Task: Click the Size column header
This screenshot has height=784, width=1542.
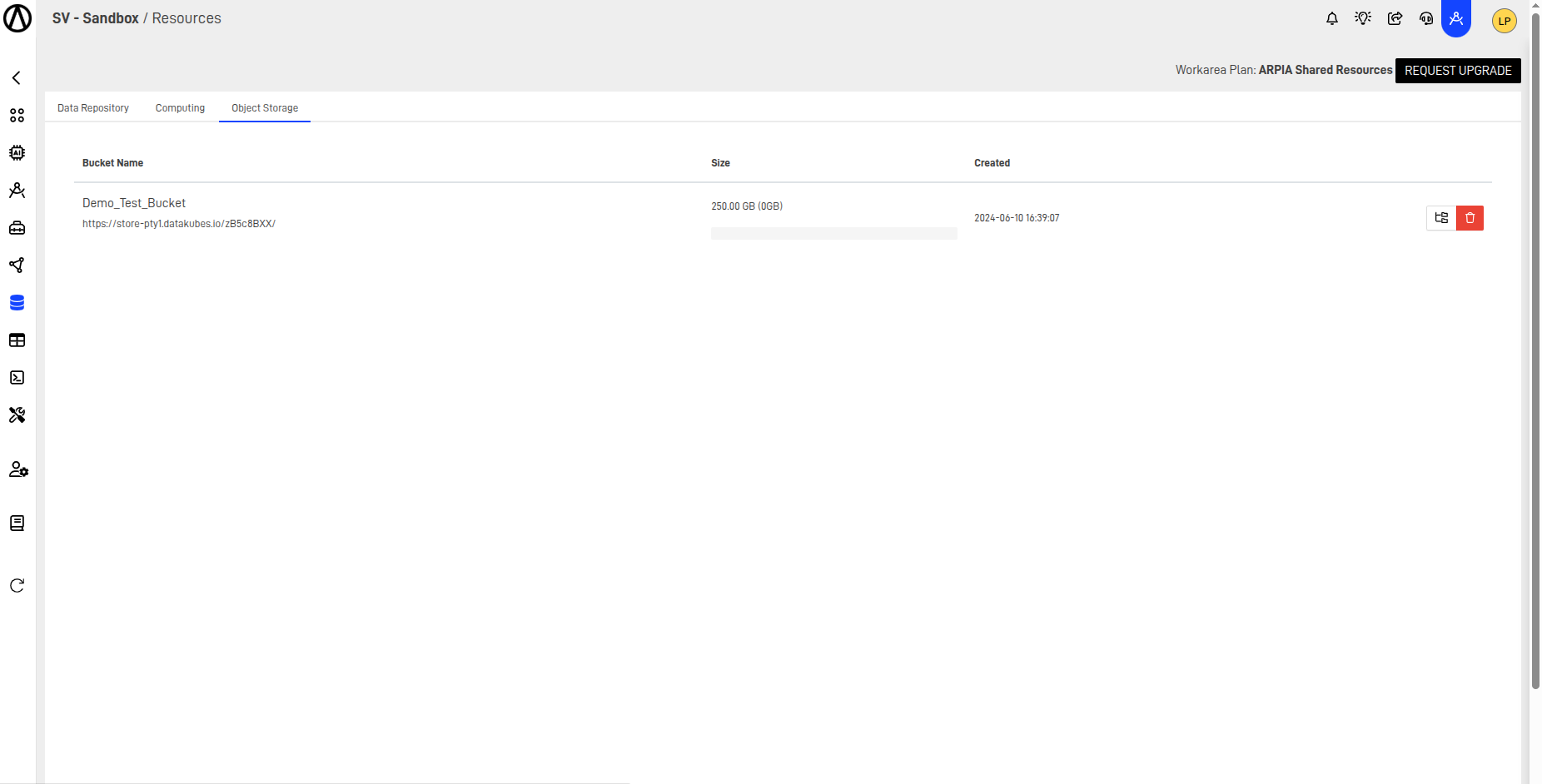Action: tap(720, 163)
